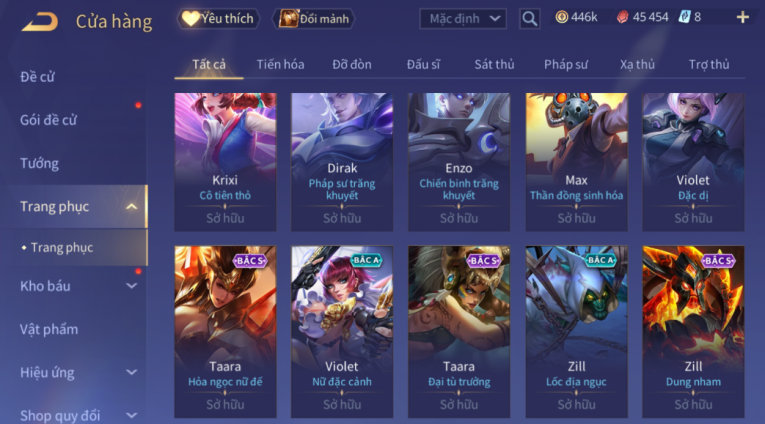This screenshot has height=424, width=765.
Task: Open the search magnifier icon
Action: [x=529, y=19]
